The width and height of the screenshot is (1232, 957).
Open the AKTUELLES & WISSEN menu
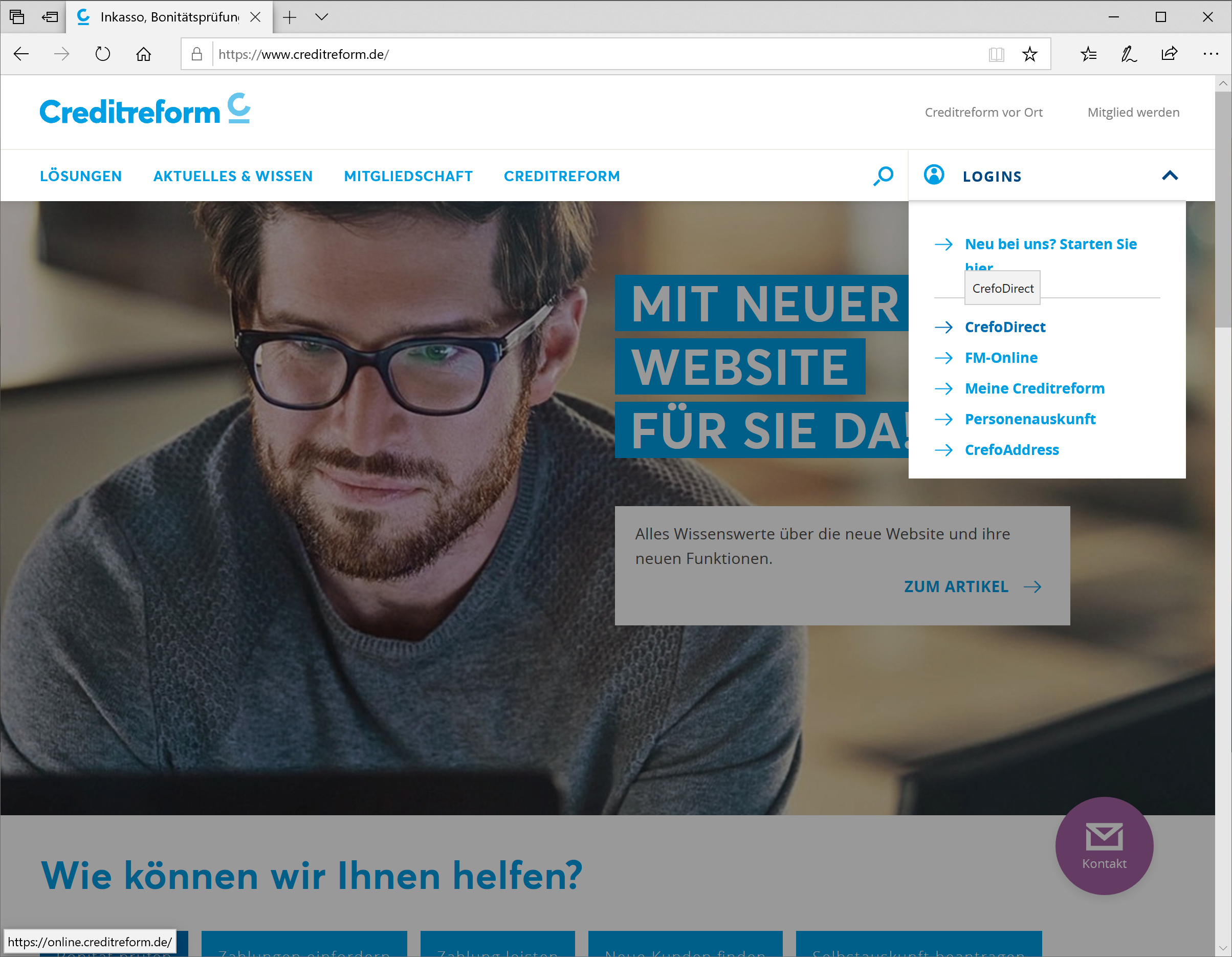click(x=233, y=176)
